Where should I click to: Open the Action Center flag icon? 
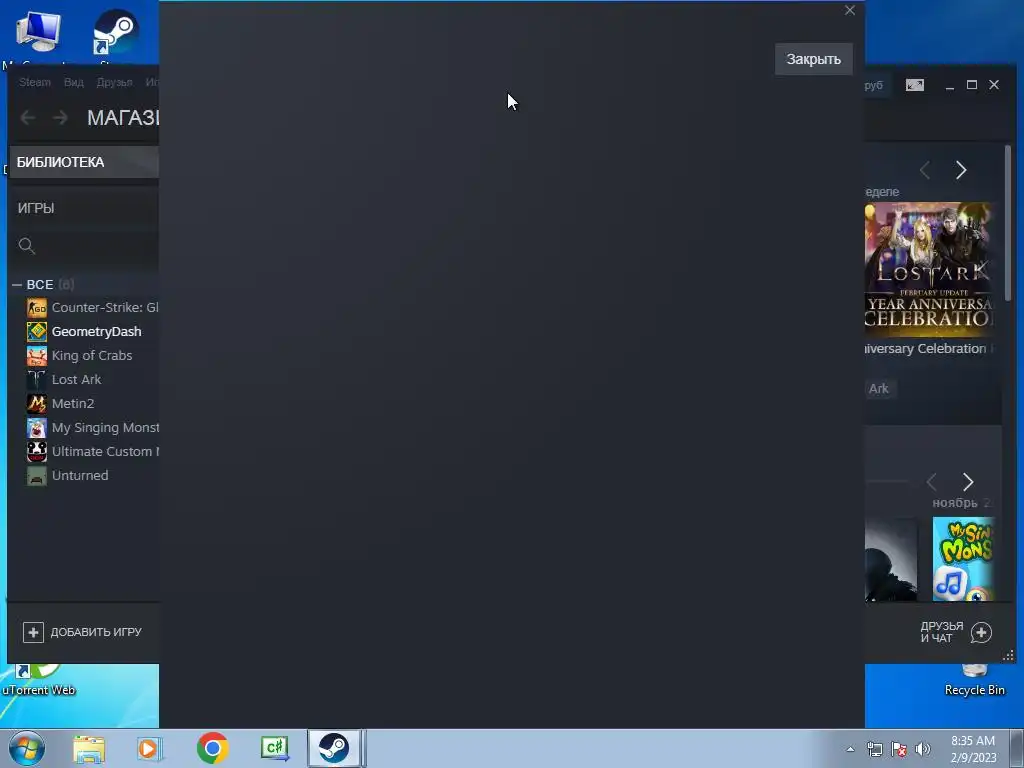point(899,749)
